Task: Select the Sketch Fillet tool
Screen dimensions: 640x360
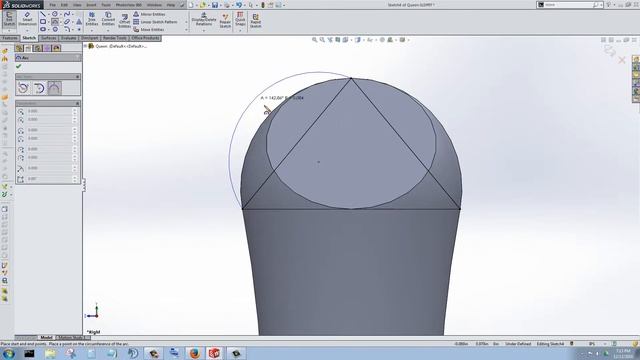Action: [x=67, y=29]
